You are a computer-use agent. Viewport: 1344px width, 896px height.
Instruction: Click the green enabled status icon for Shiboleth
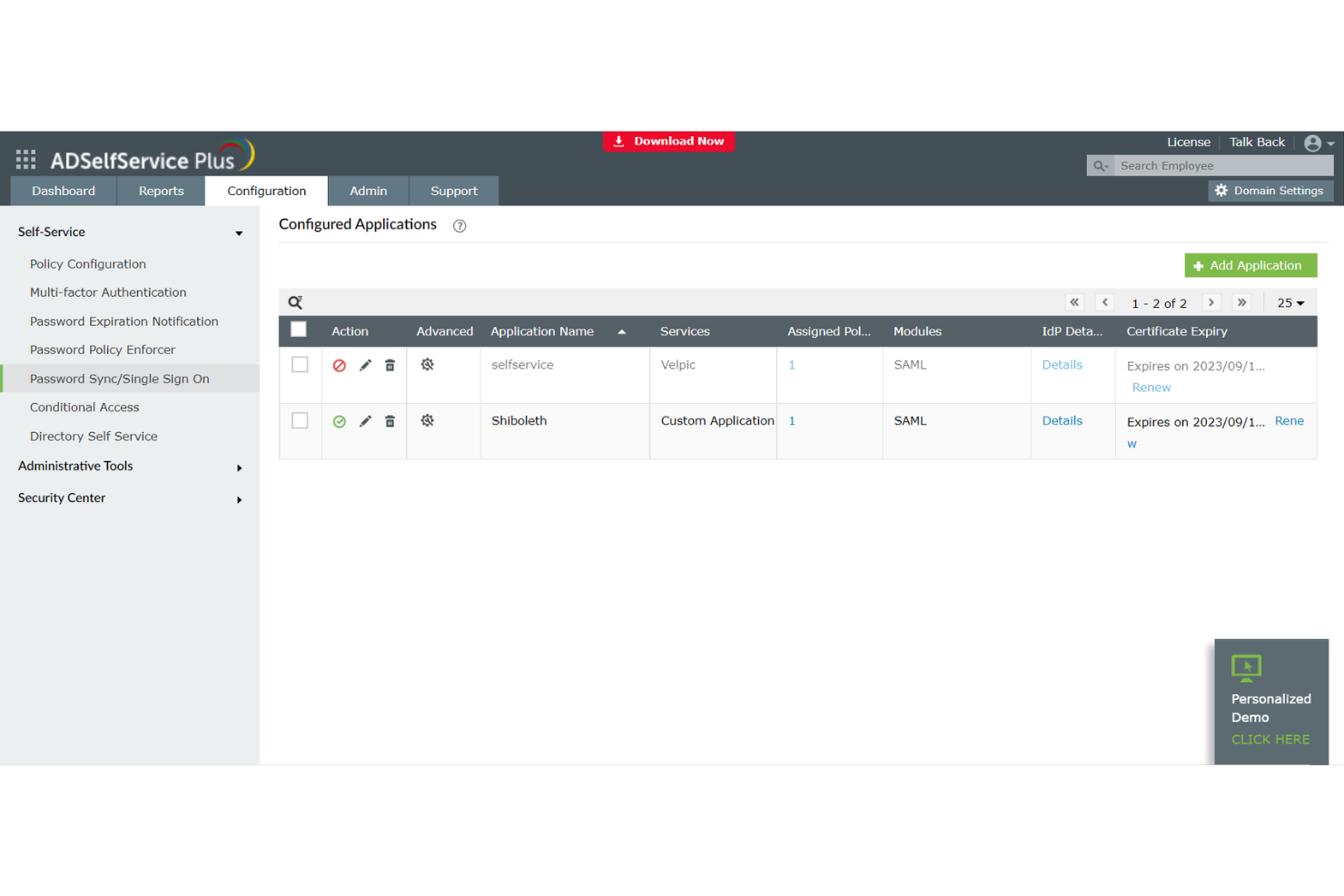[340, 421]
